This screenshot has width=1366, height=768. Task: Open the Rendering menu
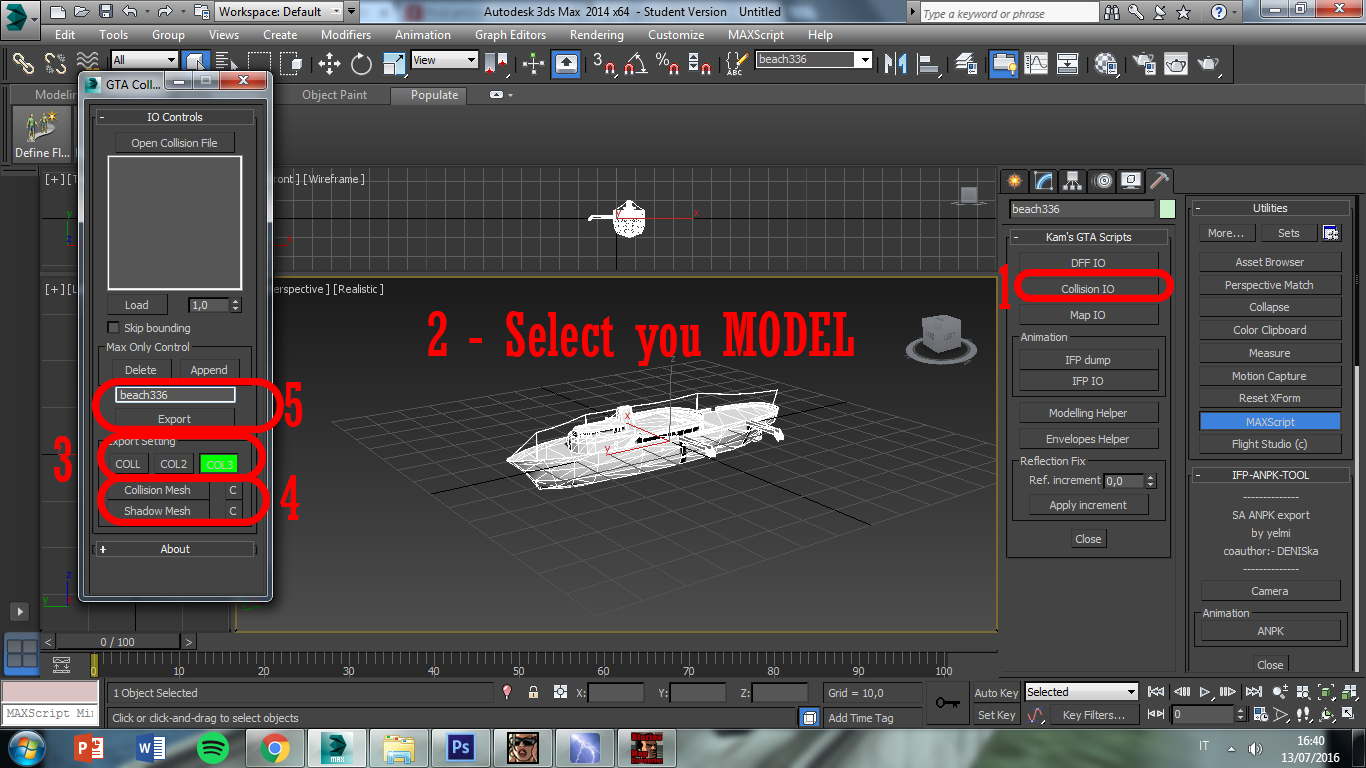pos(596,34)
